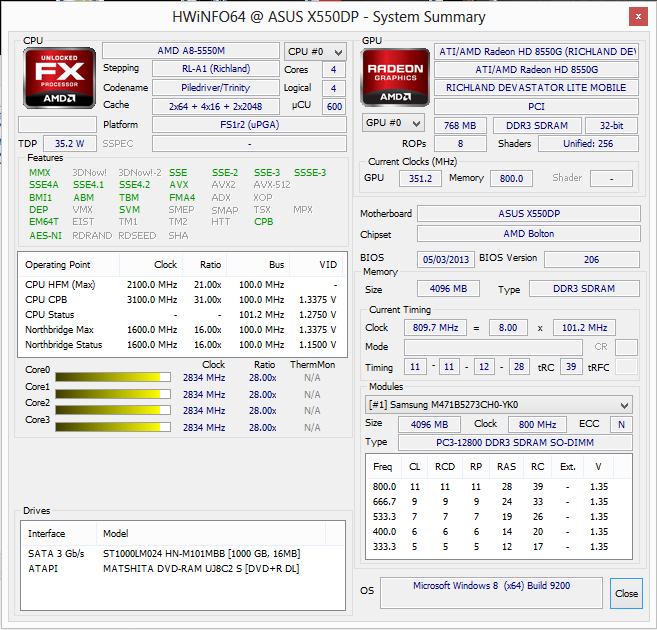The width and height of the screenshot is (657, 630).
Task: Click the Codename field Piledriver/Trinity
Action: pos(216,88)
